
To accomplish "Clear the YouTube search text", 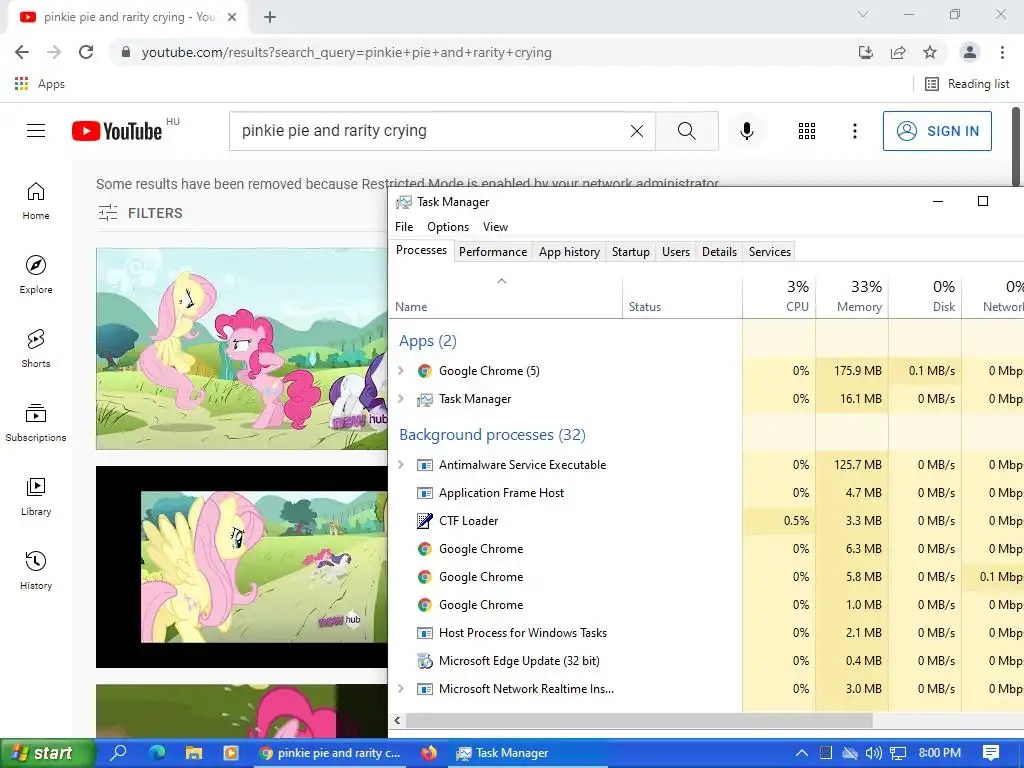I will pyautogui.click(x=637, y=131).
